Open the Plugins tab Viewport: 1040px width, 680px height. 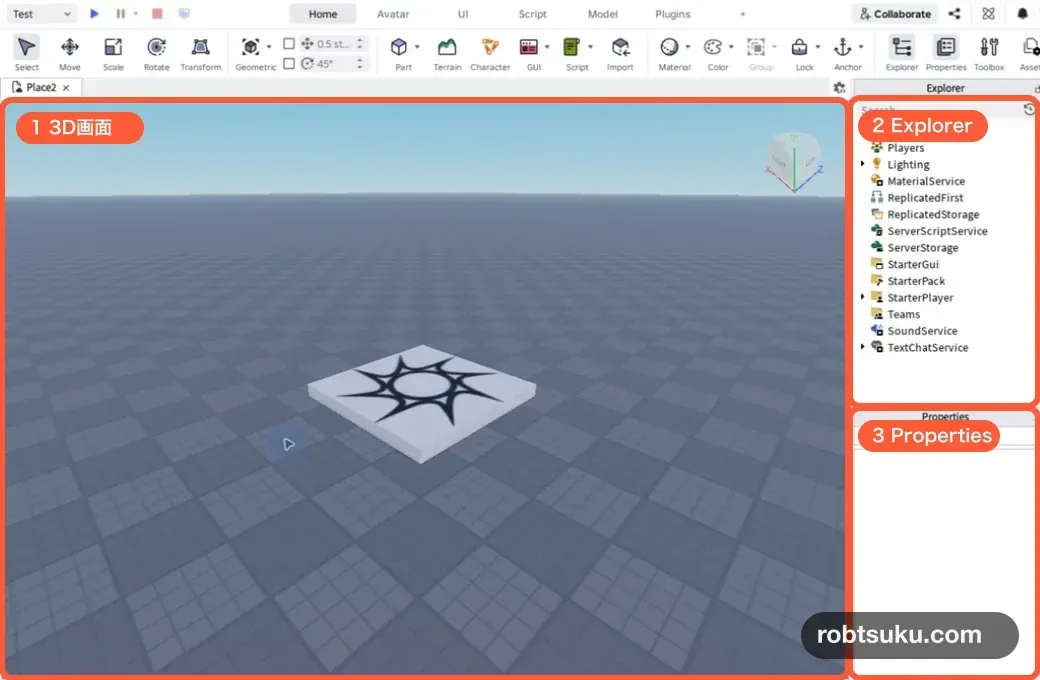coord(673,14)
